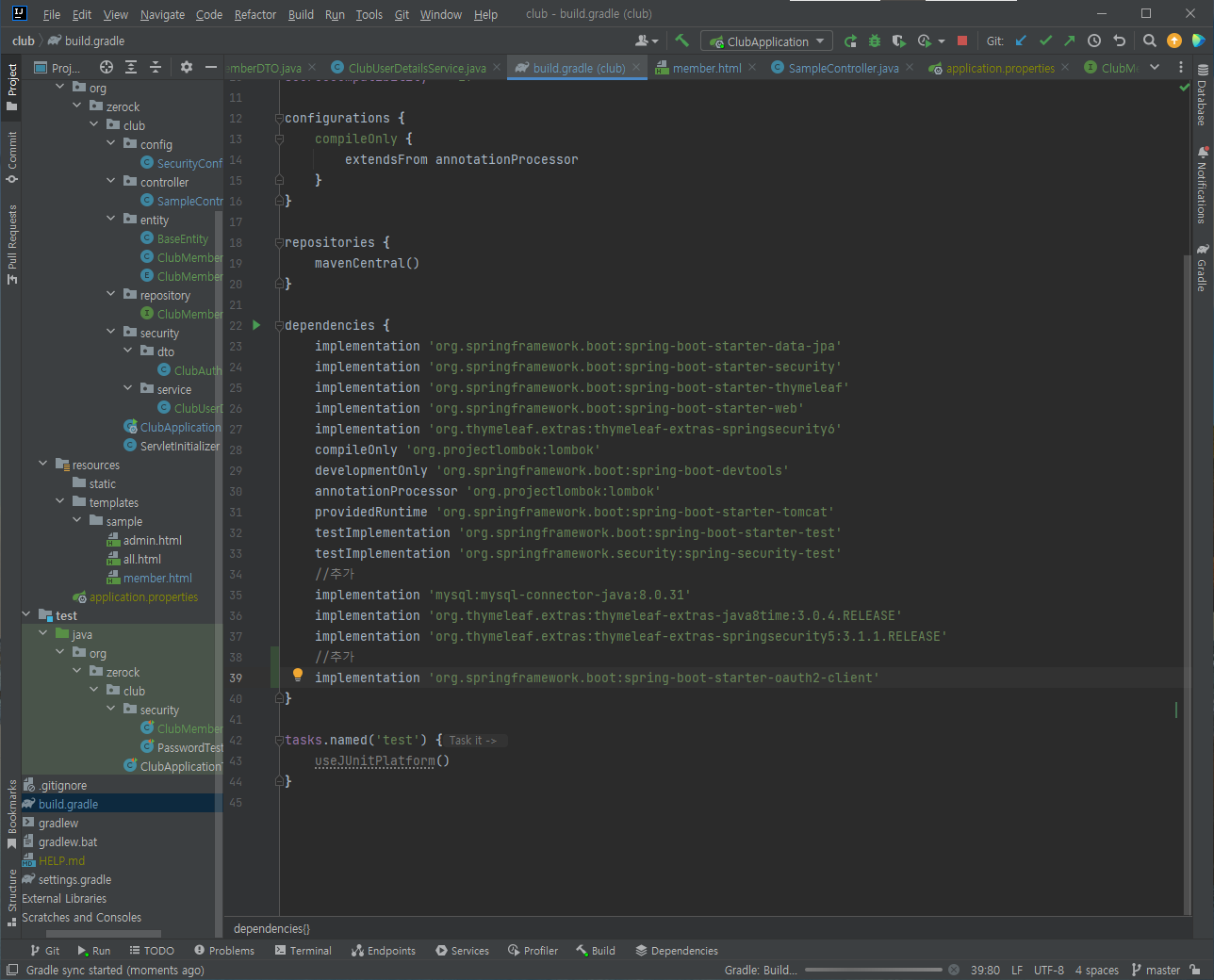Collapse the templates folder
Viewport: 1214px width, 980px height.
point(60,502)
